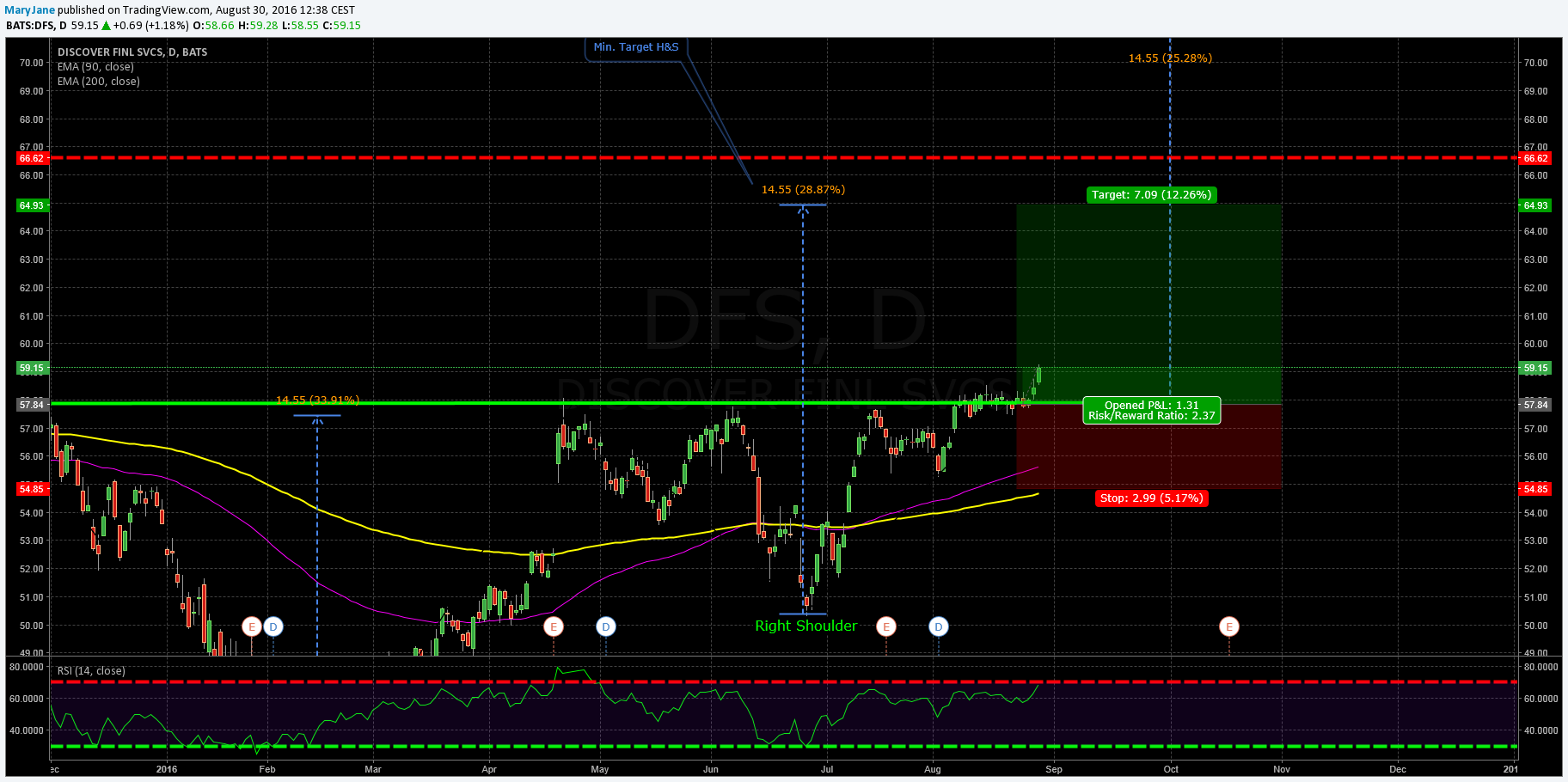Click the Right Shoulder text annotation
This screenshot has height=782, width=1568.
805,626
